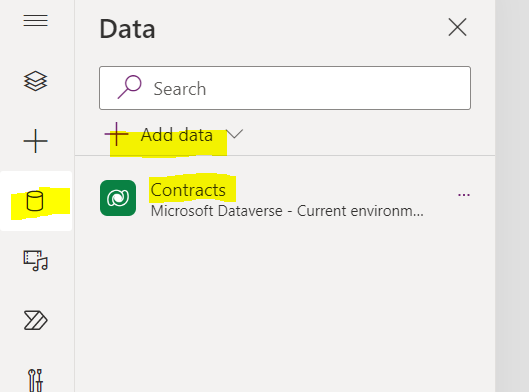This screenshot has height=392, width=529.
Task: Click the Microsoft Dataverse - Current environment subtitle
Action: point(287,211)
